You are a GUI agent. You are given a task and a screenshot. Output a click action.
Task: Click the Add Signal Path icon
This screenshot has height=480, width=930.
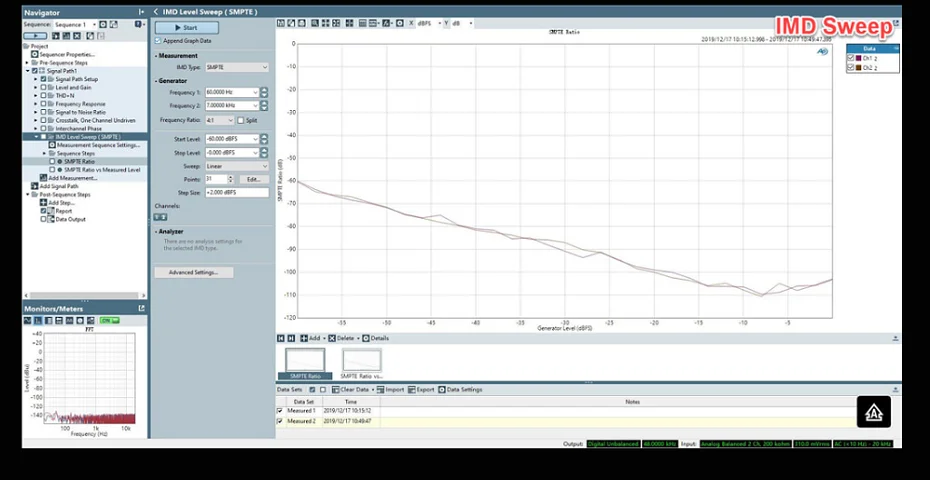35,186
